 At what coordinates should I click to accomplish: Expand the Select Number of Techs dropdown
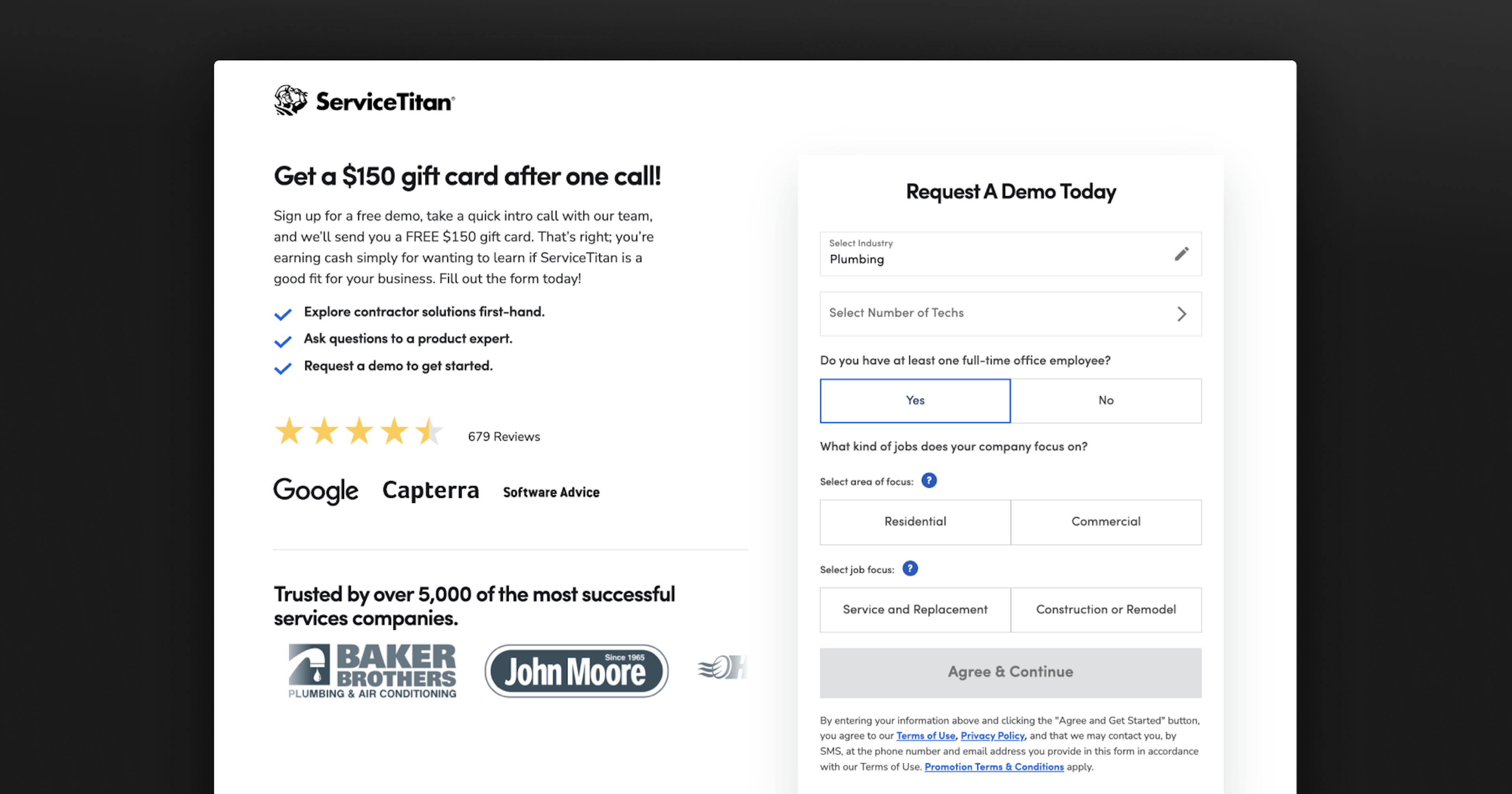point(1010,312)
